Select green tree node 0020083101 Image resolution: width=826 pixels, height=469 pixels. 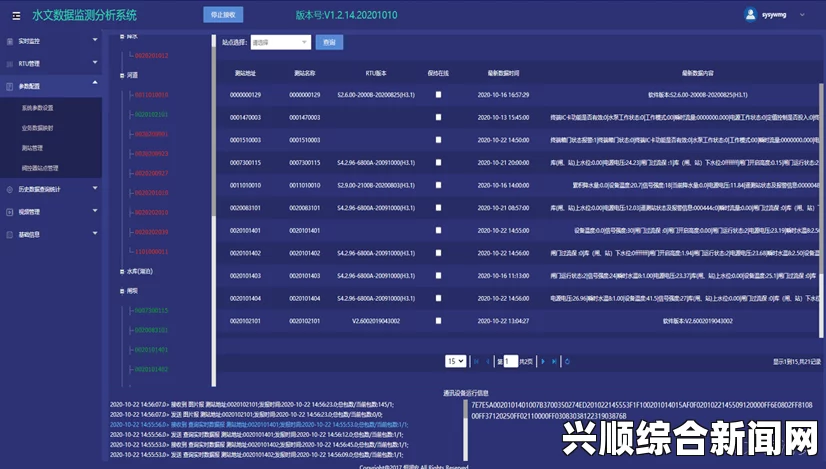tap(152, 330)
